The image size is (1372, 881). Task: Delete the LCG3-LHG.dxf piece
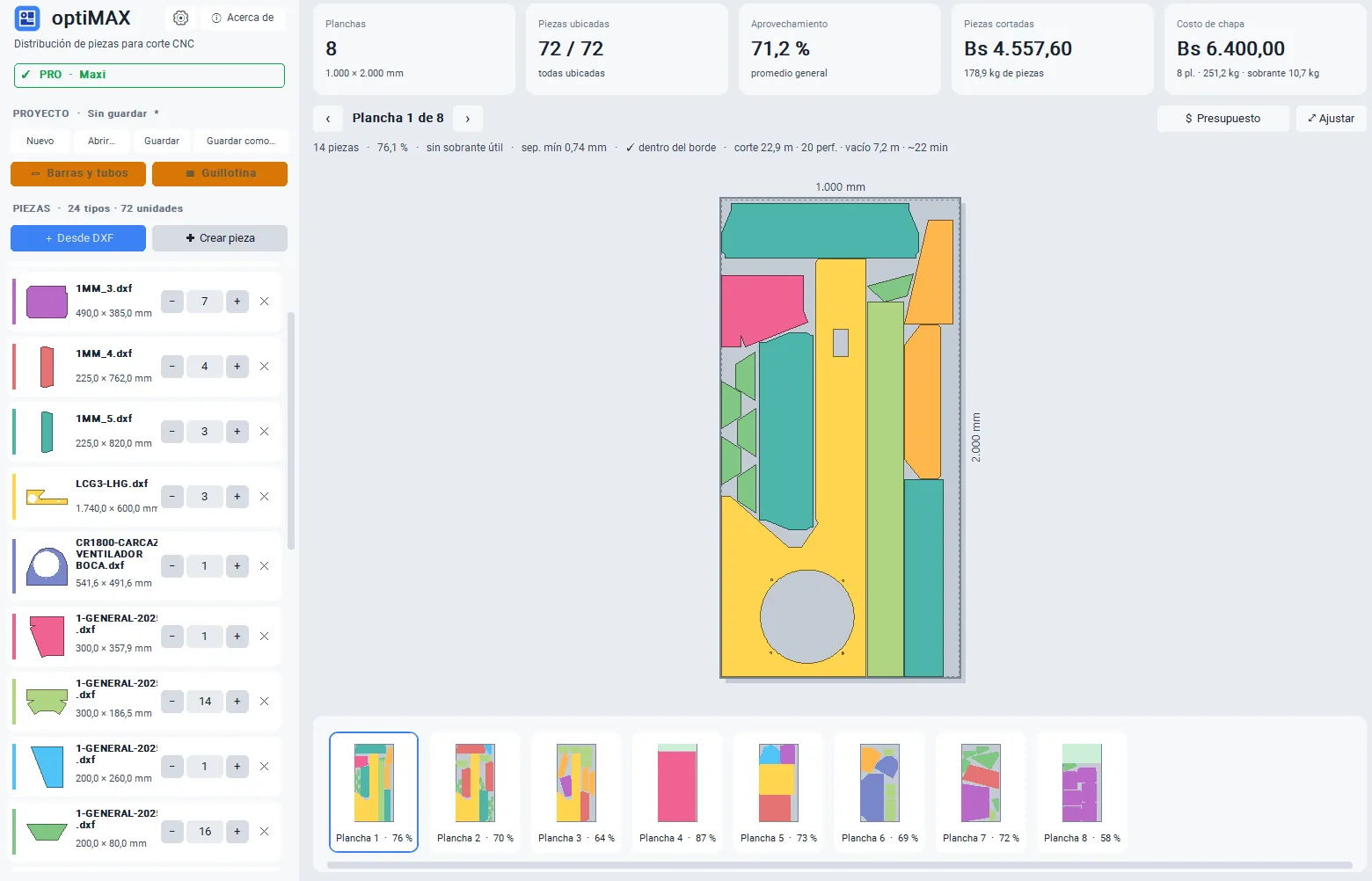(x=264, y=497)
